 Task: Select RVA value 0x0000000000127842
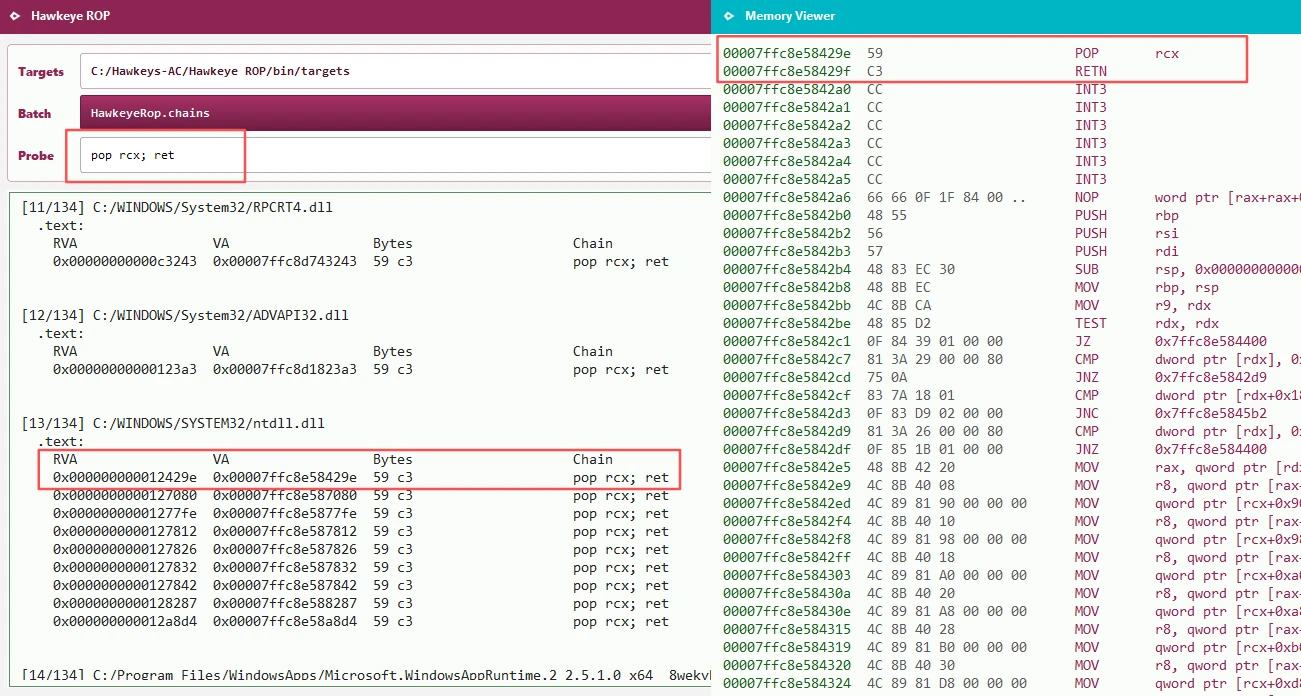125,586
